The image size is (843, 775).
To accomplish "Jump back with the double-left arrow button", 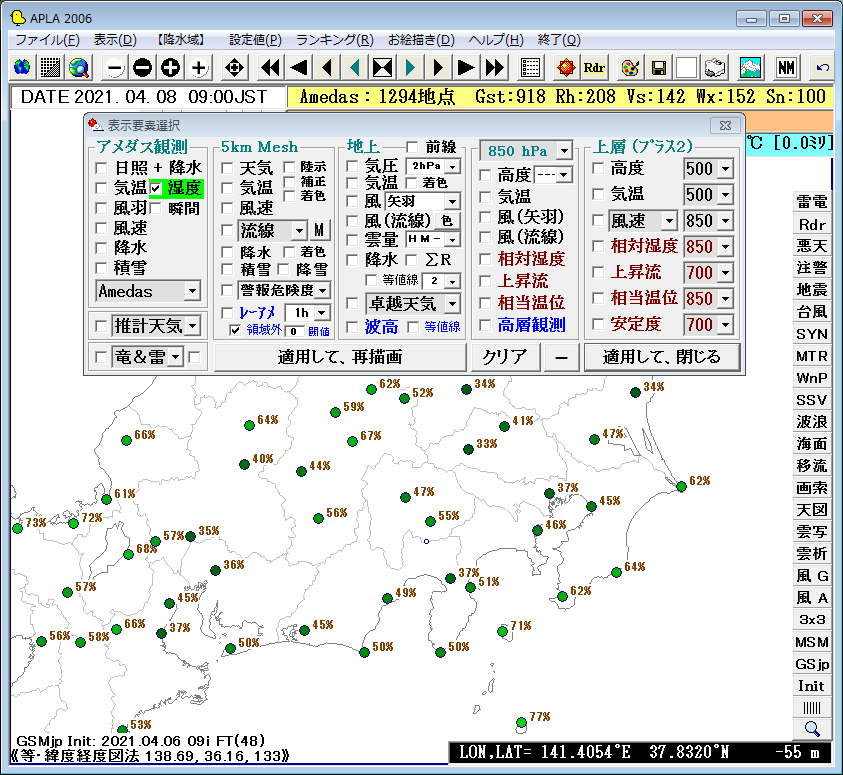I will 270,68.
